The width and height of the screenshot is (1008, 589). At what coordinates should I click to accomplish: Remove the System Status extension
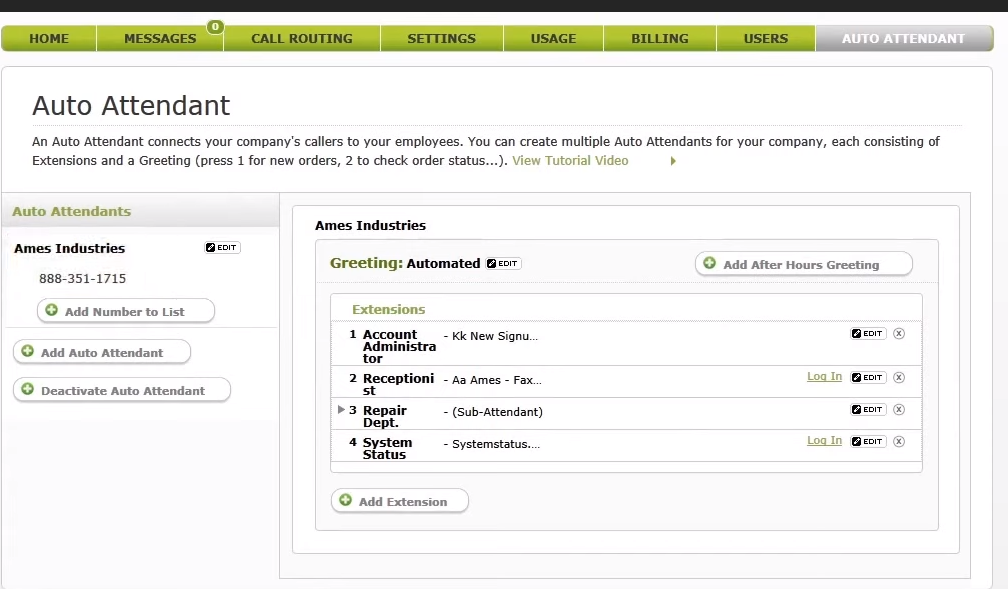899,441
